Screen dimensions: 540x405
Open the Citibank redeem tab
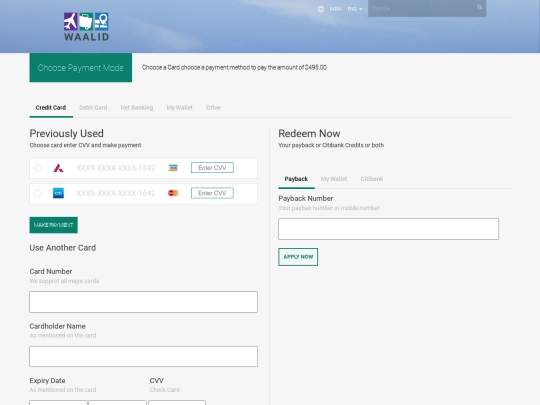[x=372, y=179]
